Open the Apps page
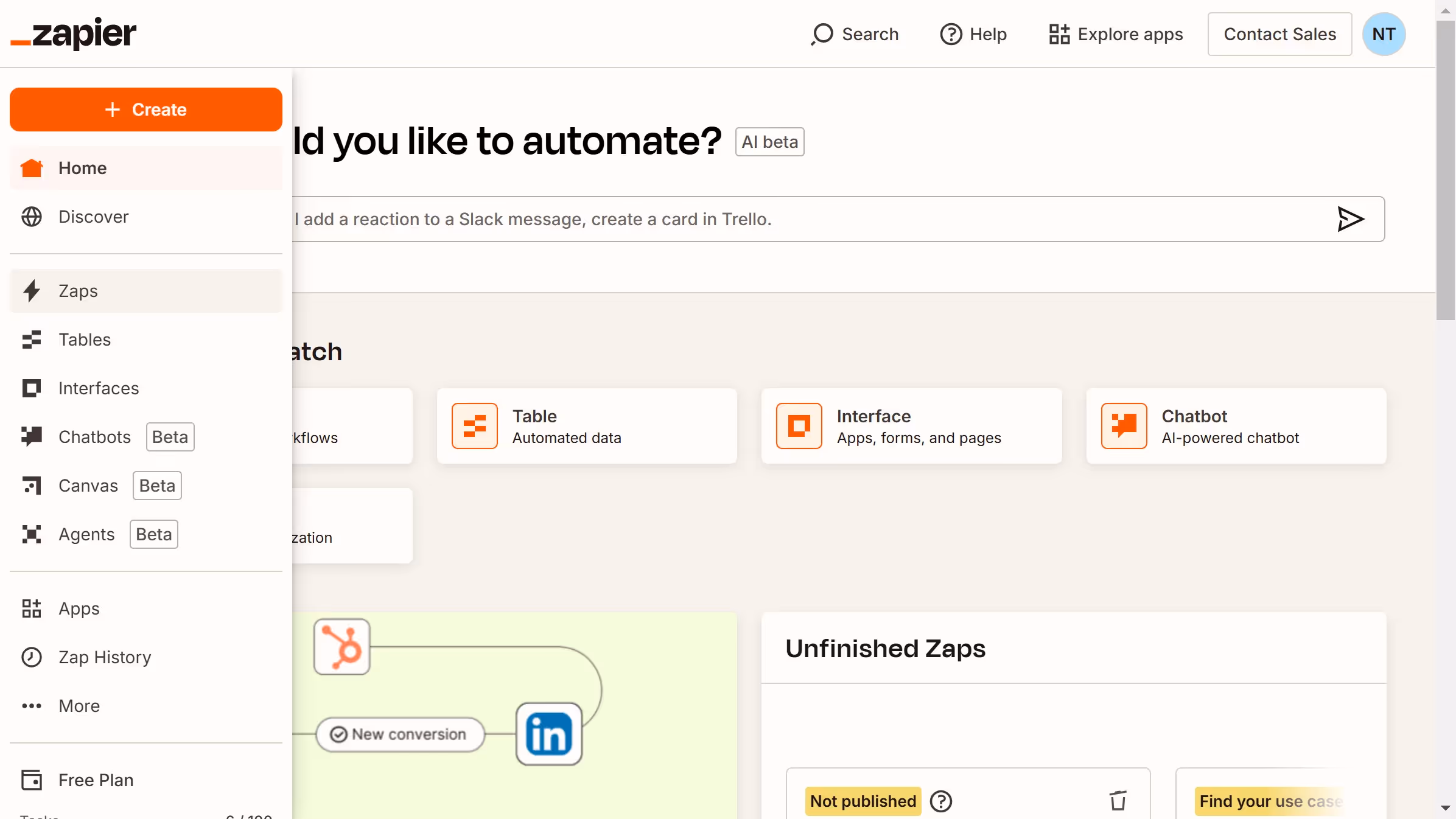The image size is (1456, 819). tap(79, 608)
